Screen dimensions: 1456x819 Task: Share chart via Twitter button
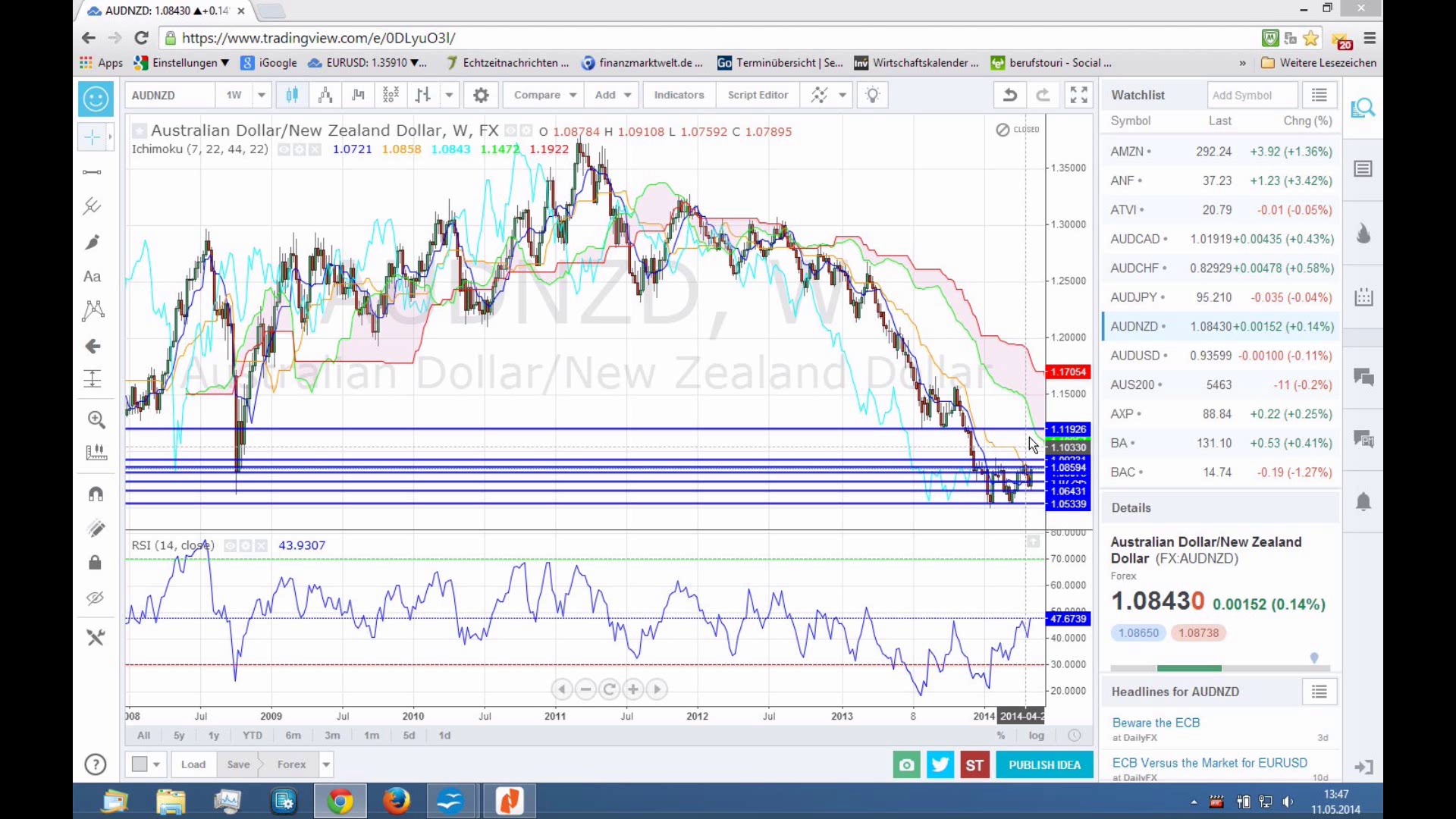pos(940,764)
